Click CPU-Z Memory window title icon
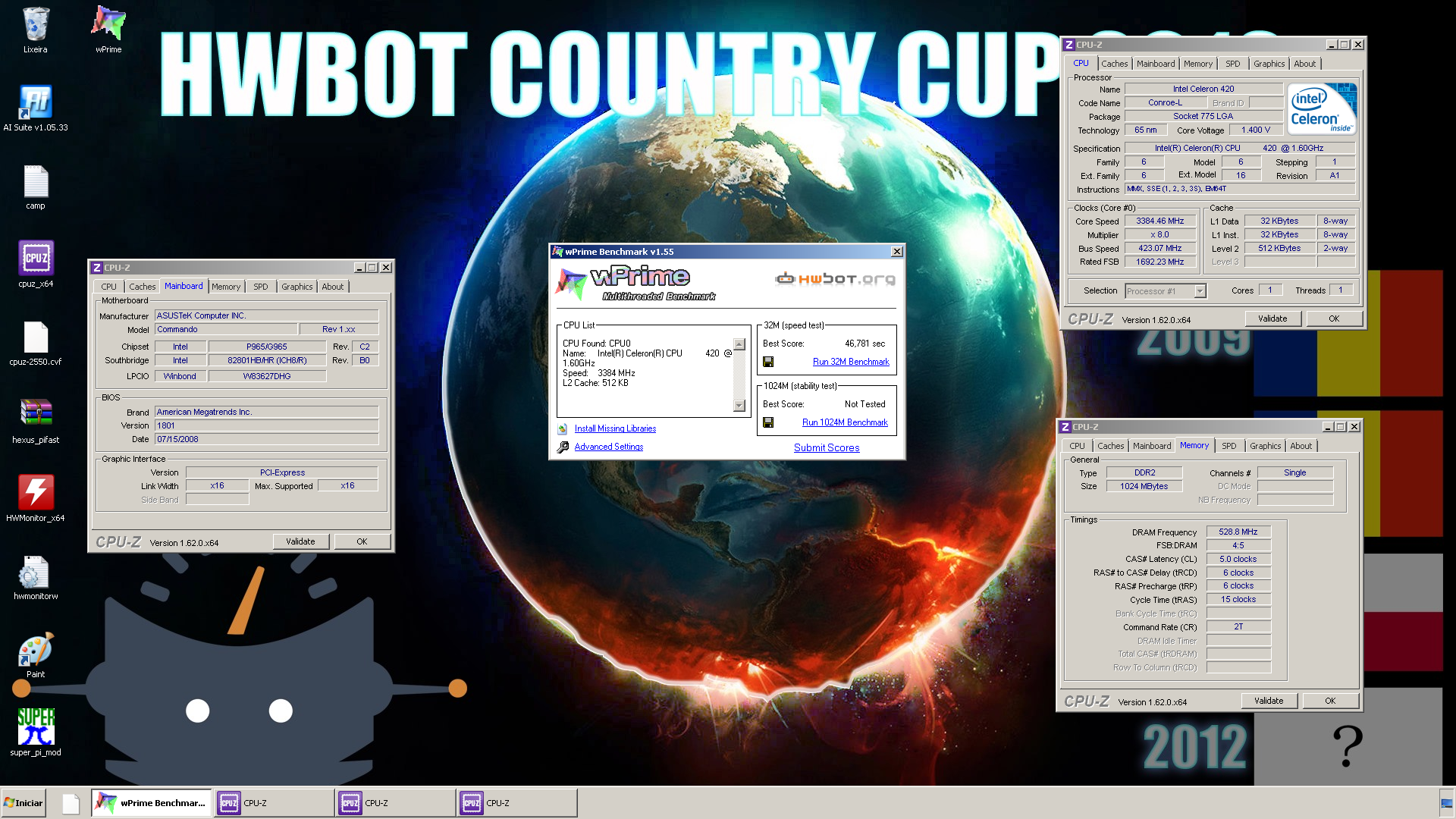The width and height of the screenshot is (1456, 819). pos(1065,427)
